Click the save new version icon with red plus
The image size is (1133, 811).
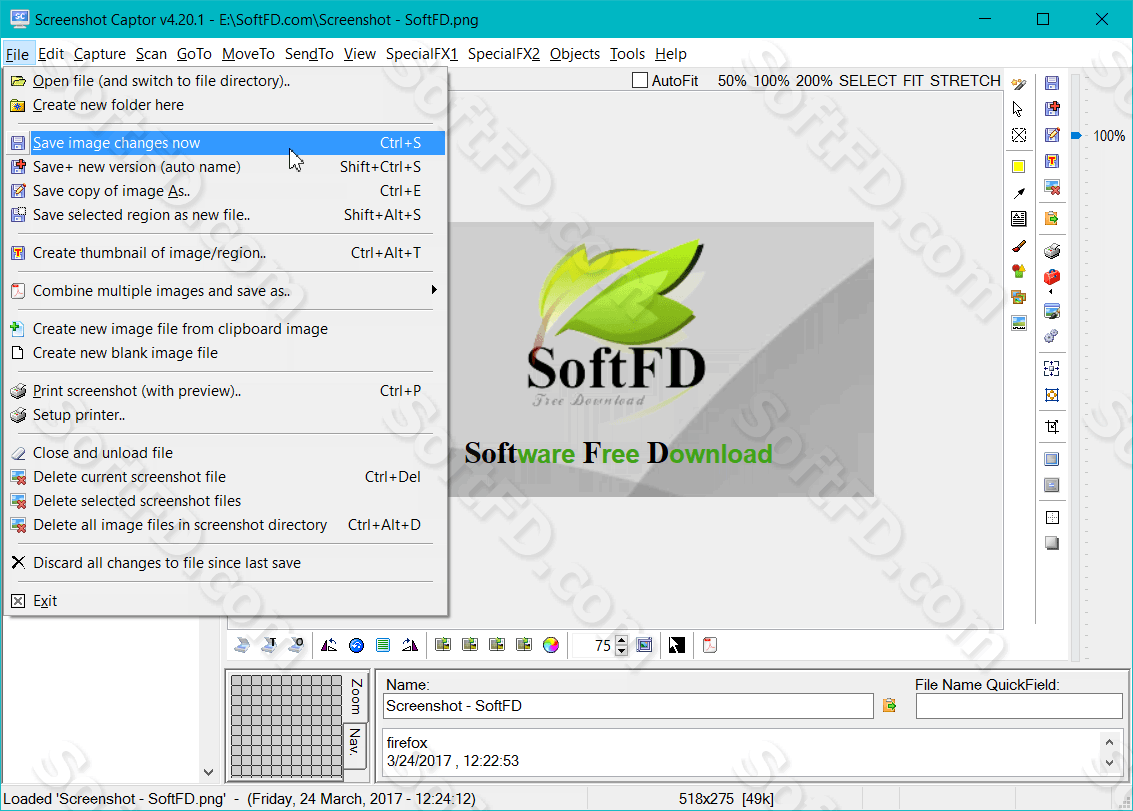tap(1052, 108)
